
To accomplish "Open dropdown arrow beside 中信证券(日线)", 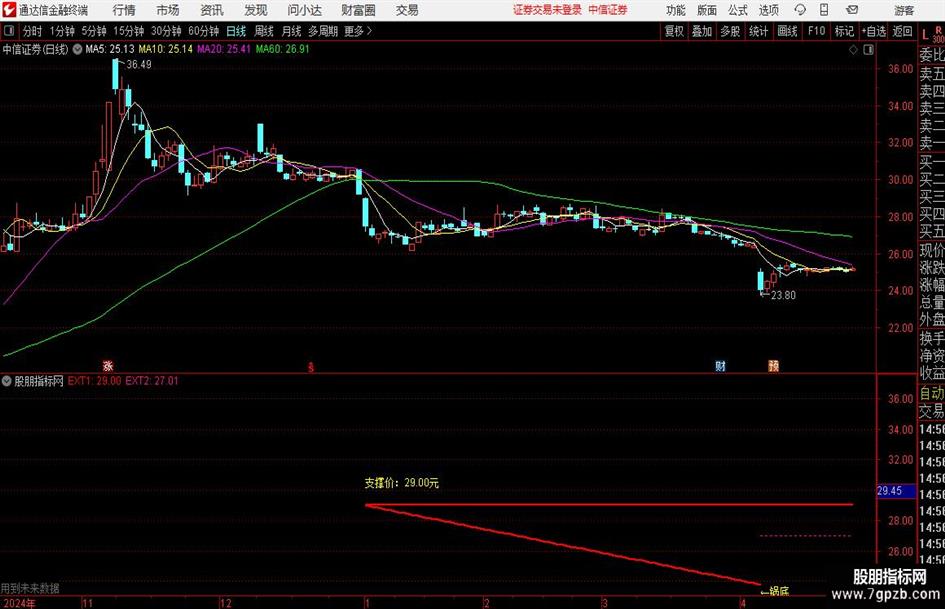I will 77,49.
